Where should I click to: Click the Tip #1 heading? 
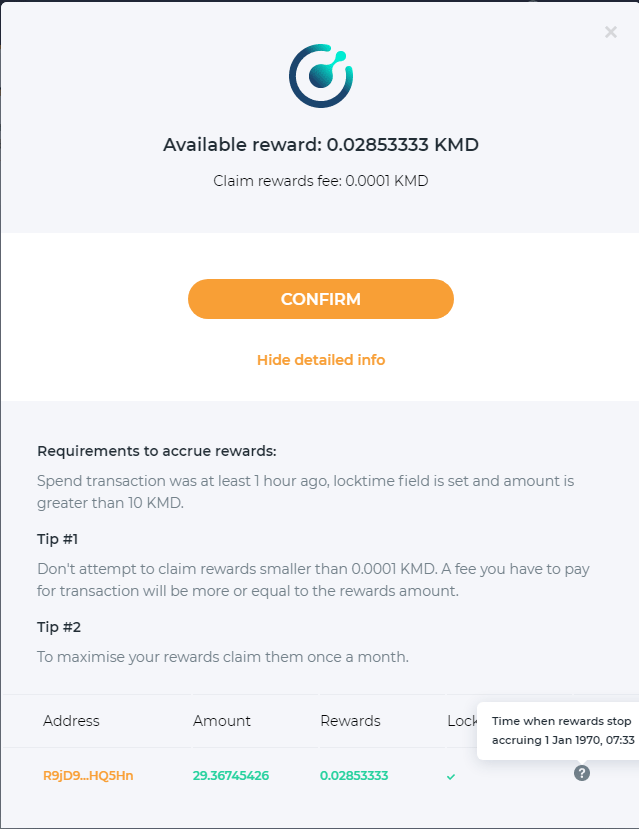pyautogui.click(x=58, y=539)
